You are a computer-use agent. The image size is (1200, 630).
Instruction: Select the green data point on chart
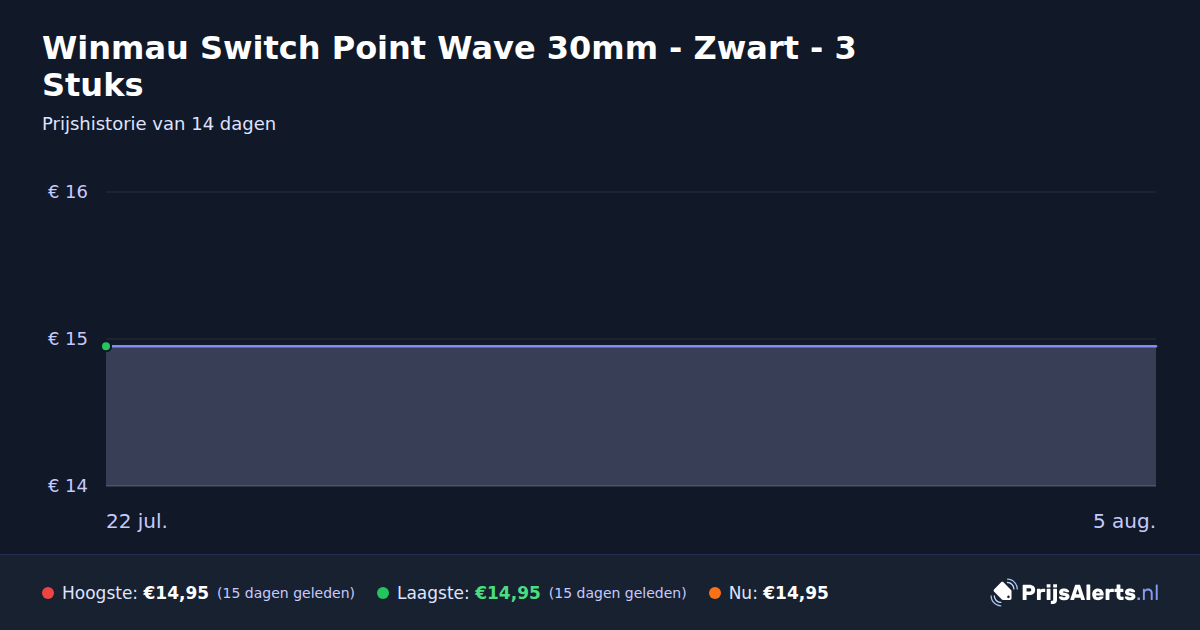point(106,346)
